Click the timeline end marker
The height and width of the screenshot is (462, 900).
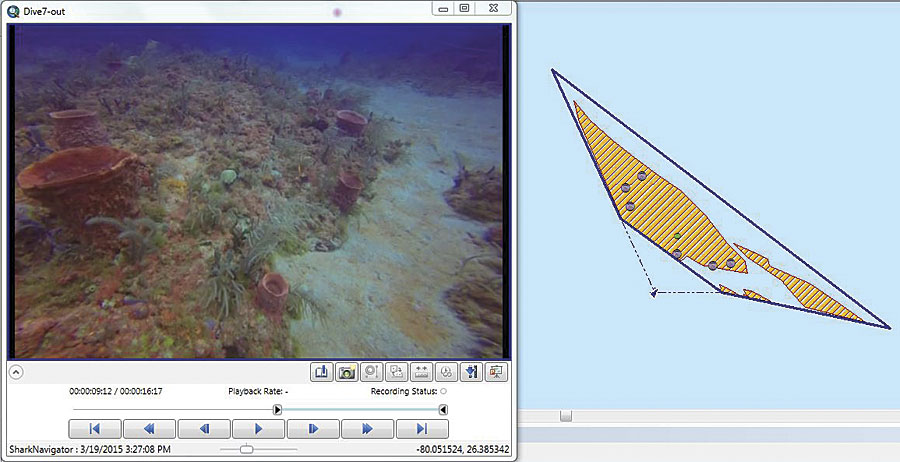[x=443, y=410]
